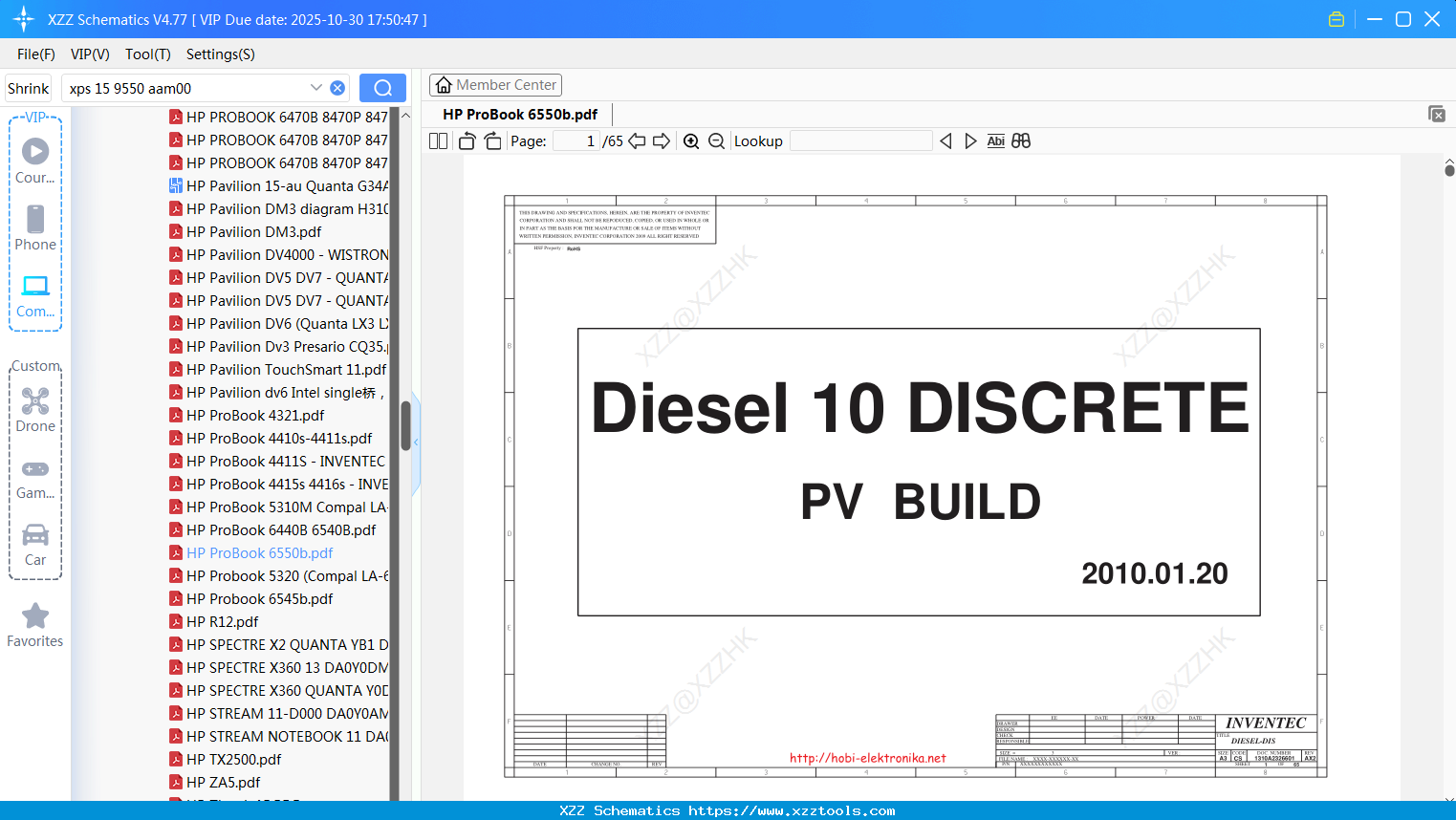The image size is (1456, 820).
Task: Open HP Pavilion DM3.pdf
Action: pos(254,232)
